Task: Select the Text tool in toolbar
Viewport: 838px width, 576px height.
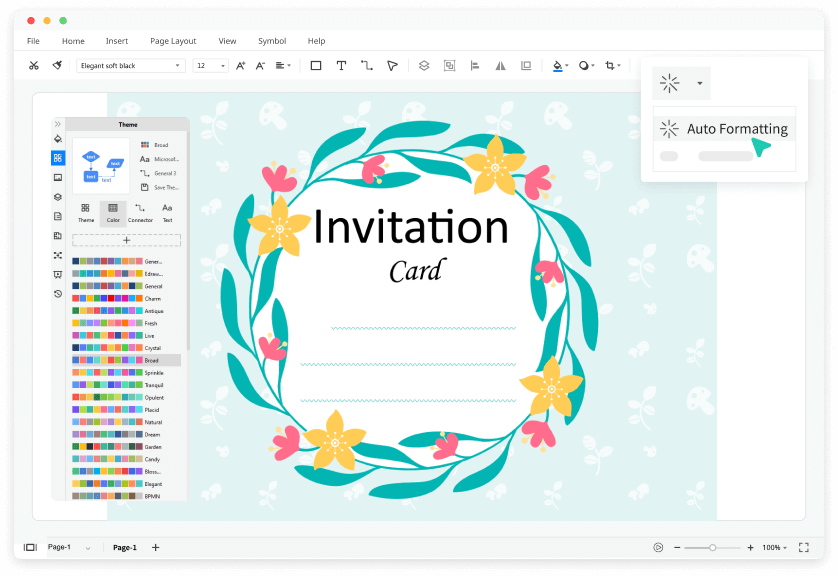Action: 341,65
